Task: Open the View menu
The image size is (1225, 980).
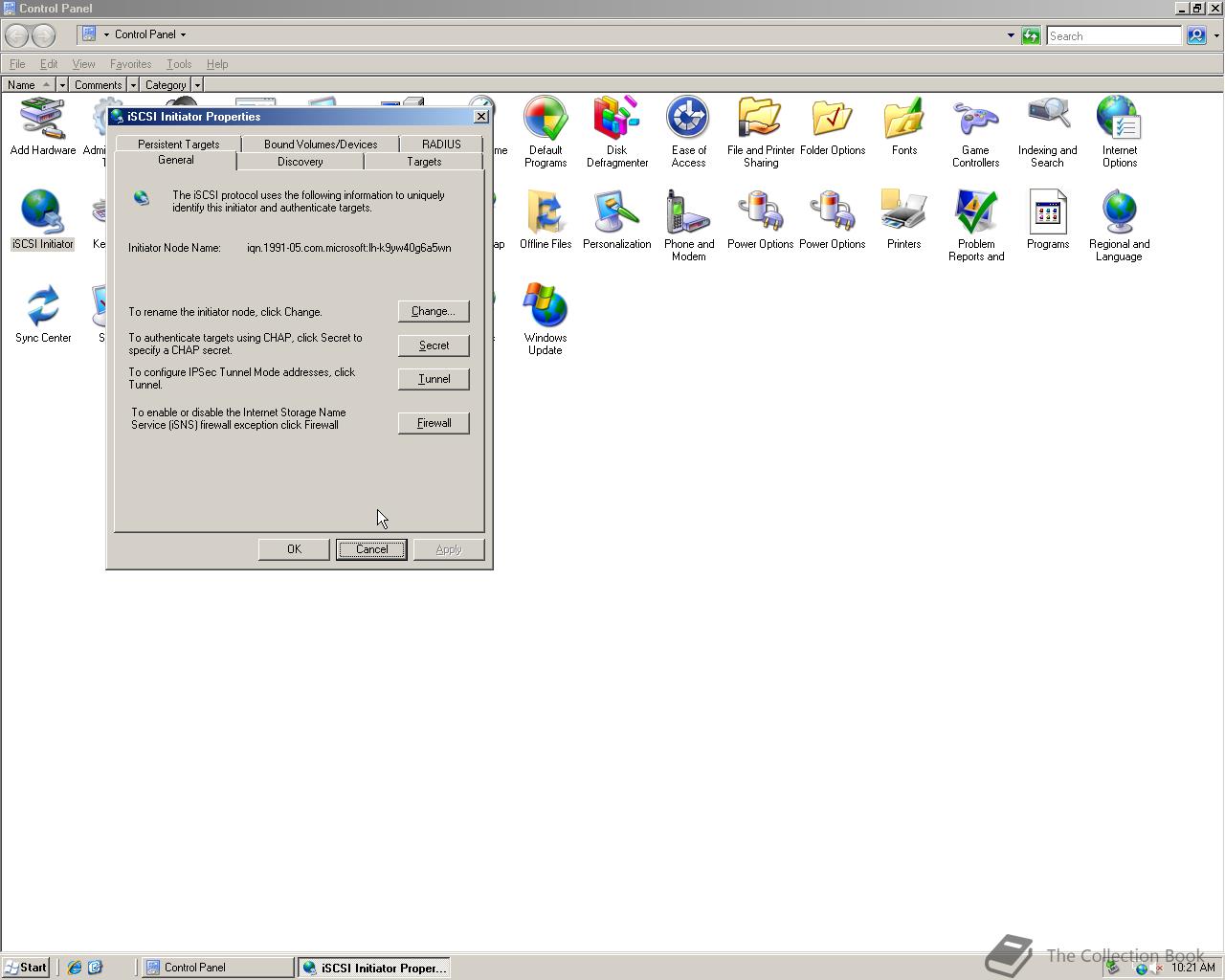Action: tap(83, 64)
